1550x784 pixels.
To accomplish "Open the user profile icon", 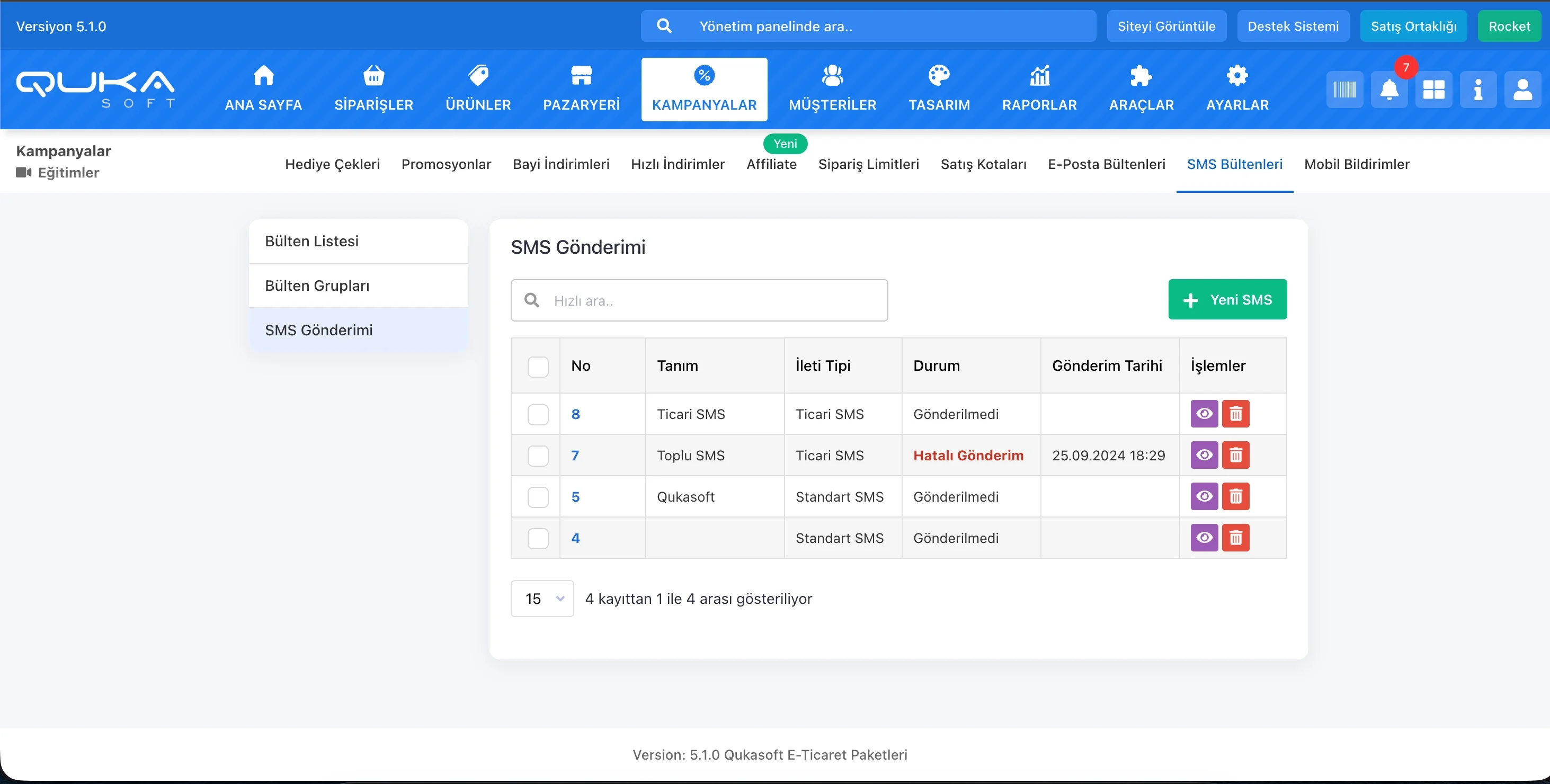I will click(1522, 90).
